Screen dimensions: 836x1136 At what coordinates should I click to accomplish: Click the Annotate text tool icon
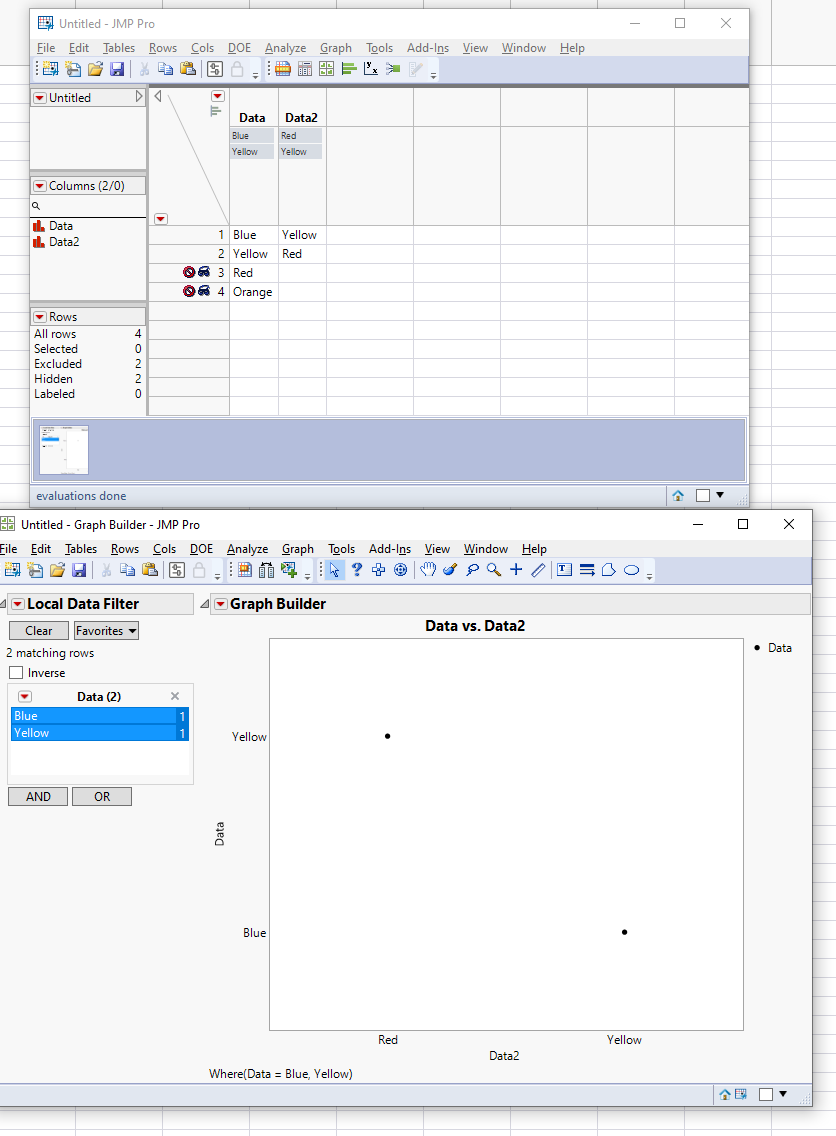click(564, 570)
